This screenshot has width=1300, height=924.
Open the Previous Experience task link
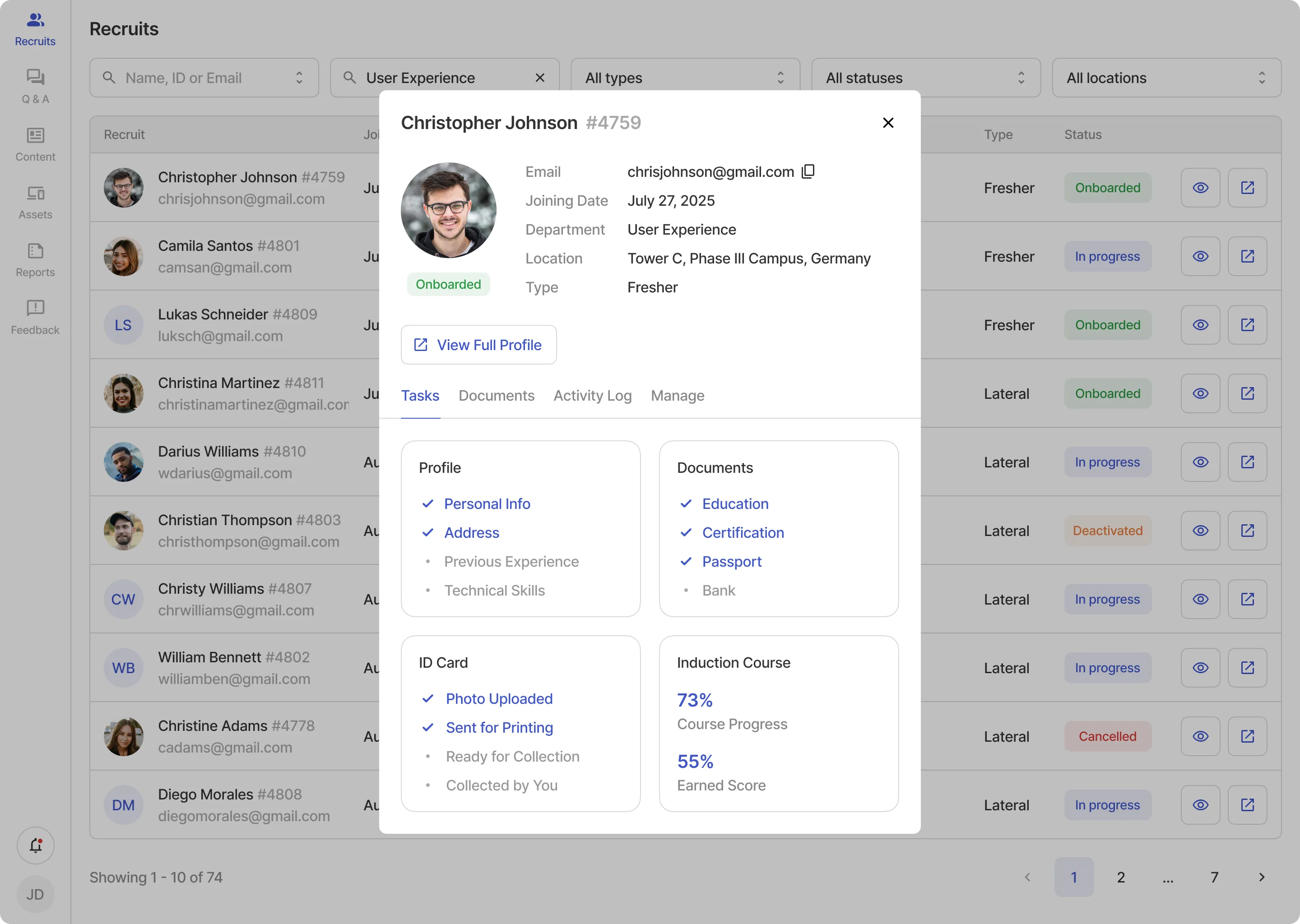click(x=511, y=562)
